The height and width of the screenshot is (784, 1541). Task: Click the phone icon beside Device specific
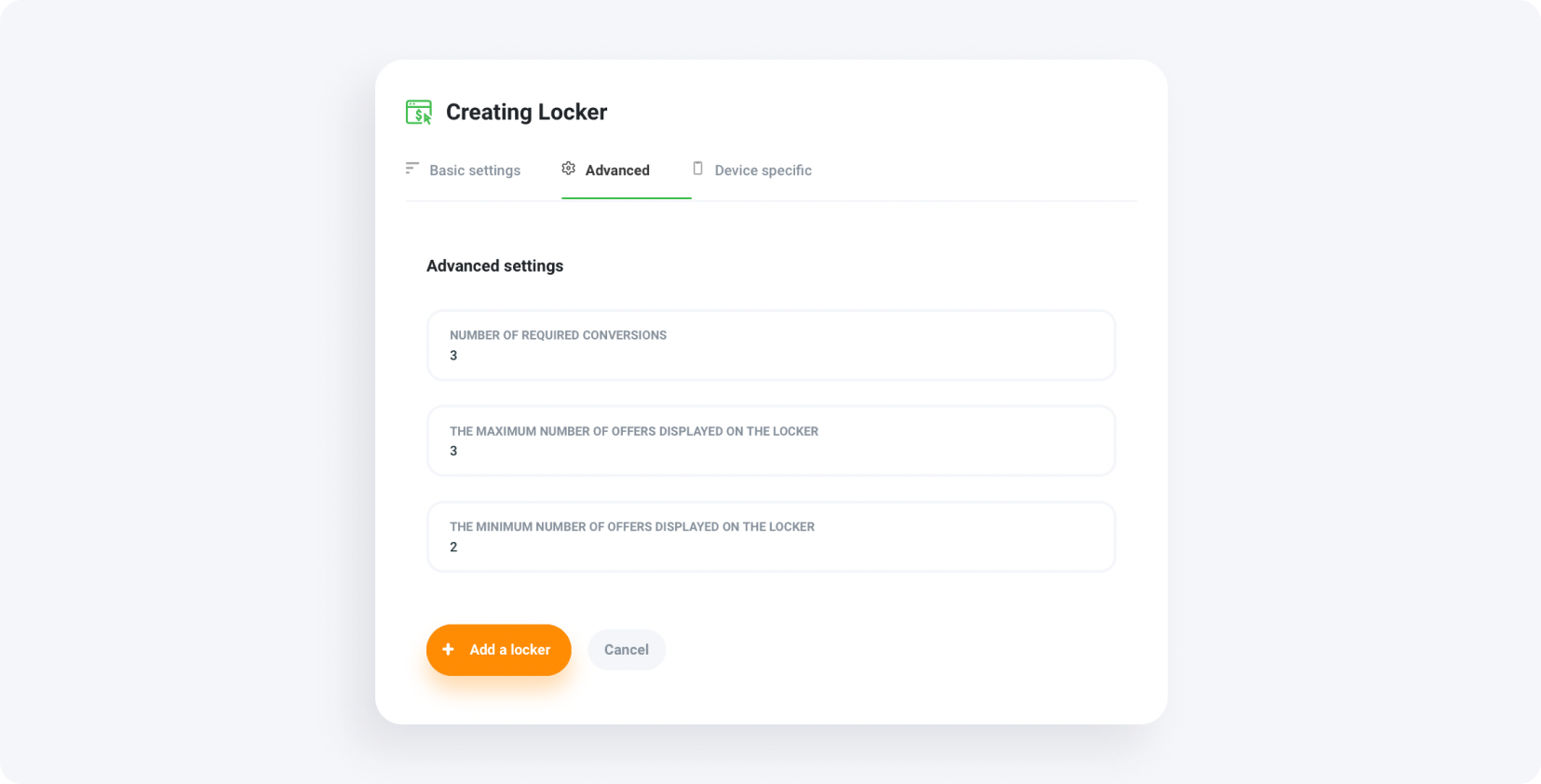coord(697,169)
